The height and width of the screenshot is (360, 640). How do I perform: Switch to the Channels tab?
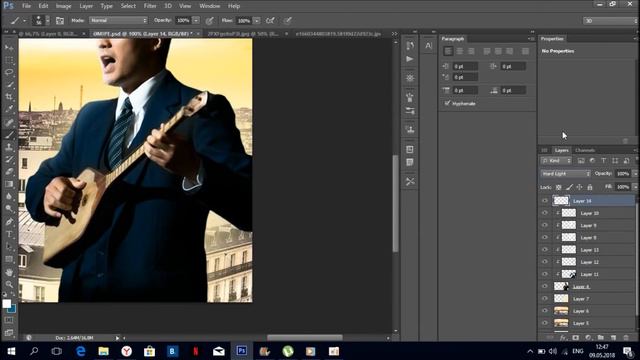tap(585, 150)
